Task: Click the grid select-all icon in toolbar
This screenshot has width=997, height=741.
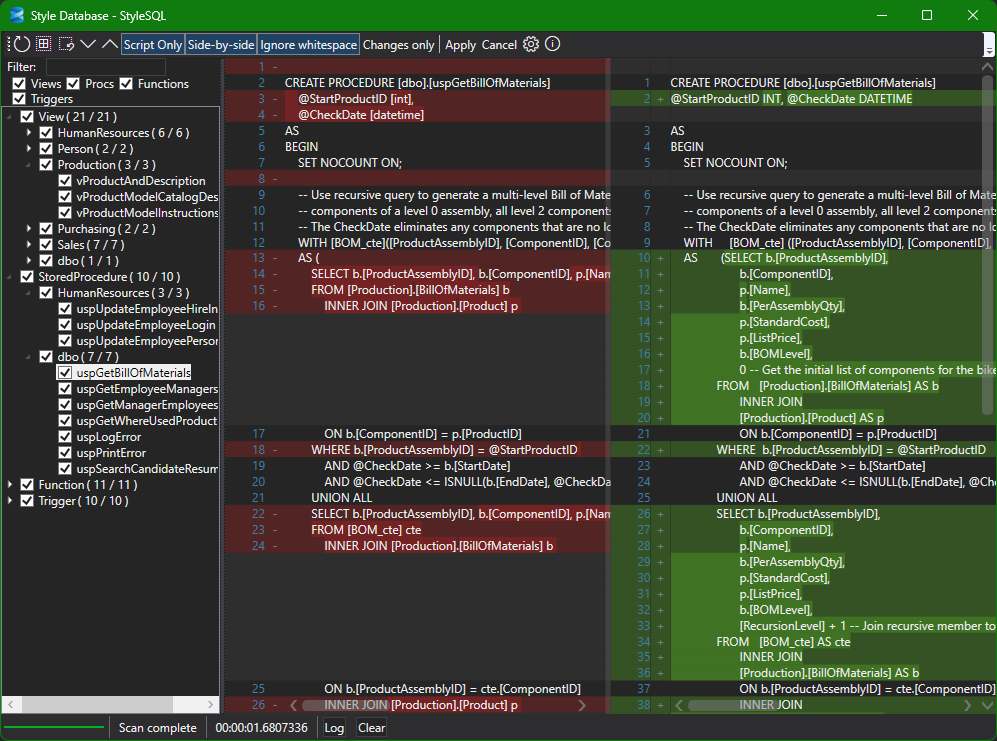Action: (44, 44)
